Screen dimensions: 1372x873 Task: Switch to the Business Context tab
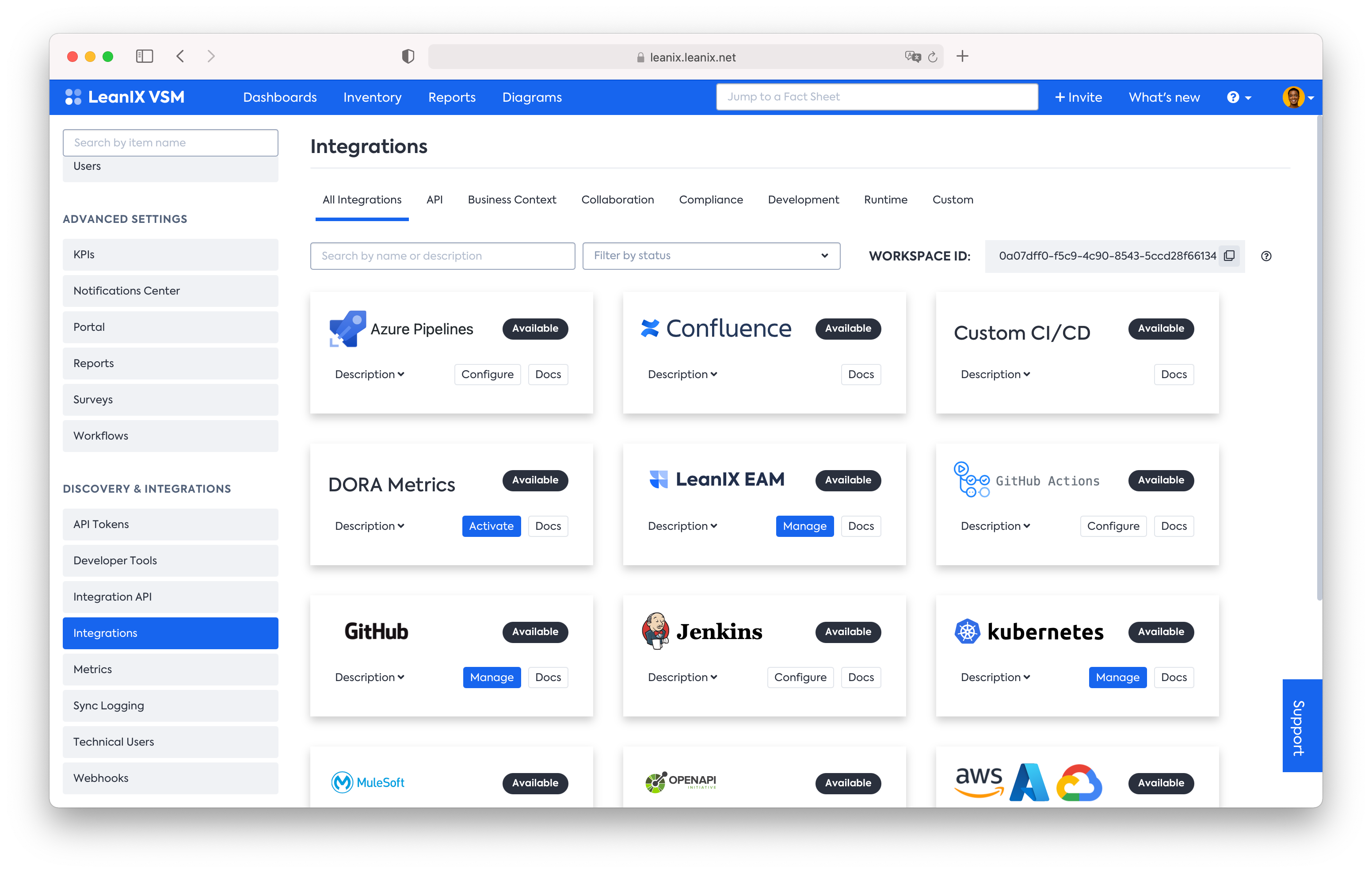point(512,199)
